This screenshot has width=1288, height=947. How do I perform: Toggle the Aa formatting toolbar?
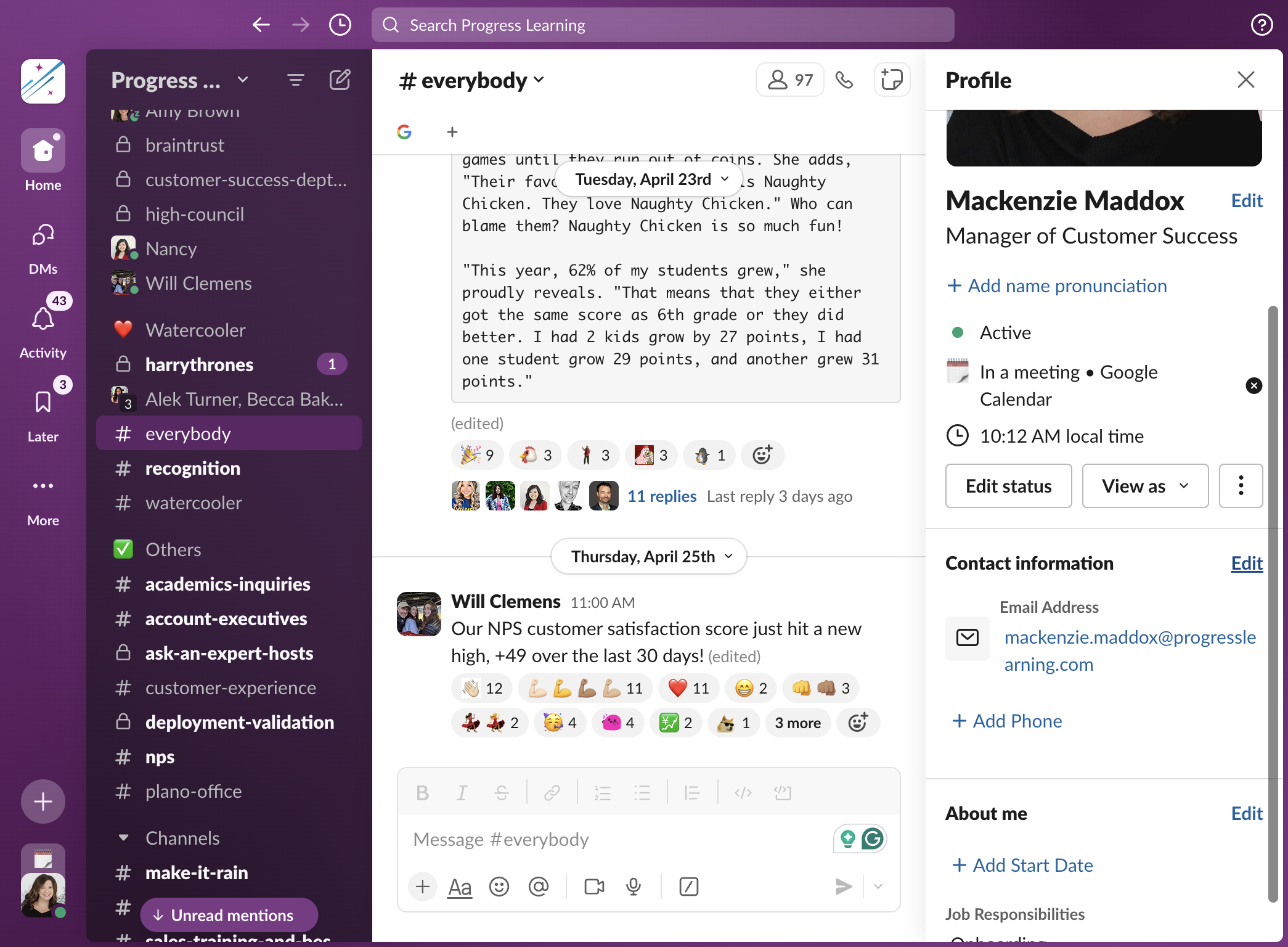click(460, 887)
